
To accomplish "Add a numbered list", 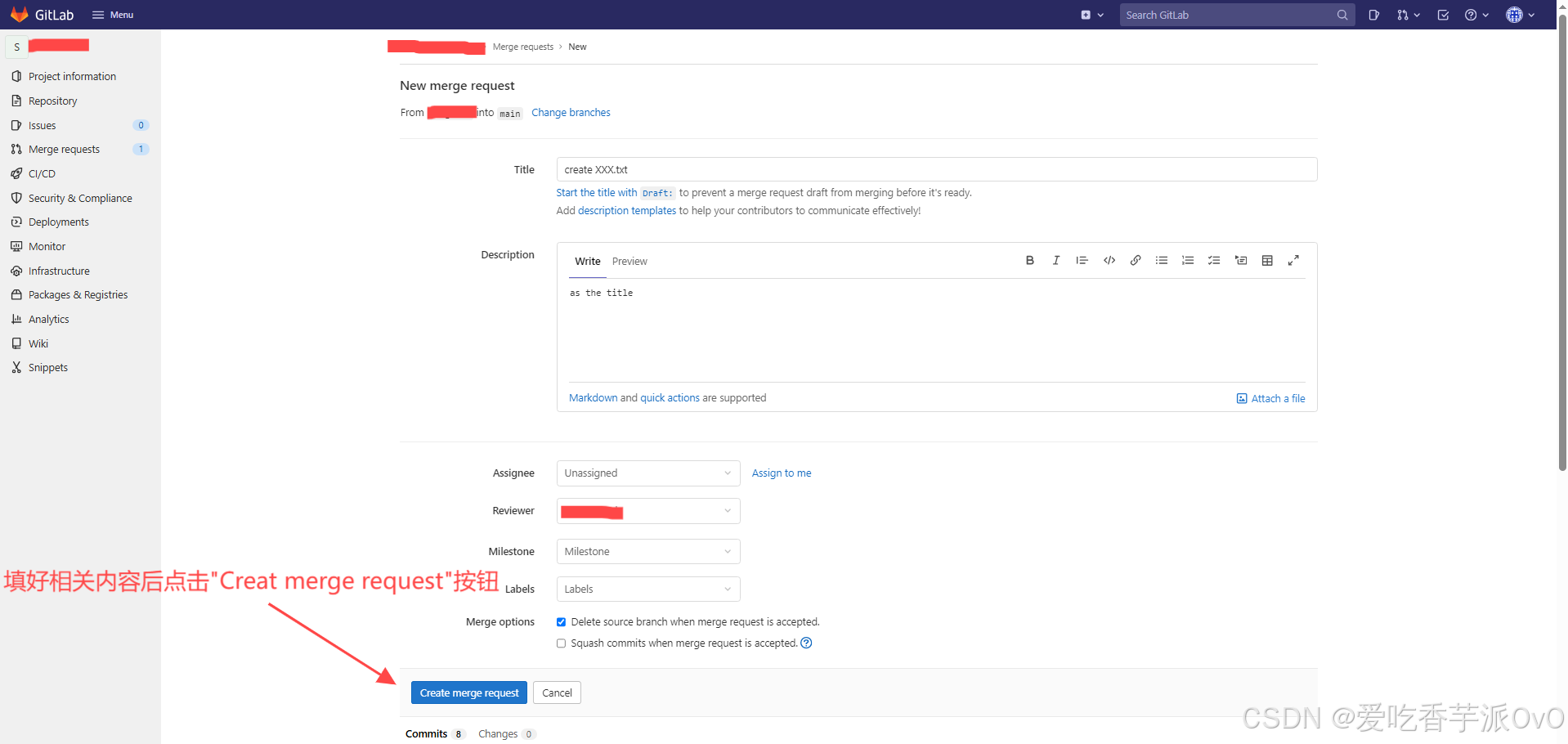I will [1188, 260].
